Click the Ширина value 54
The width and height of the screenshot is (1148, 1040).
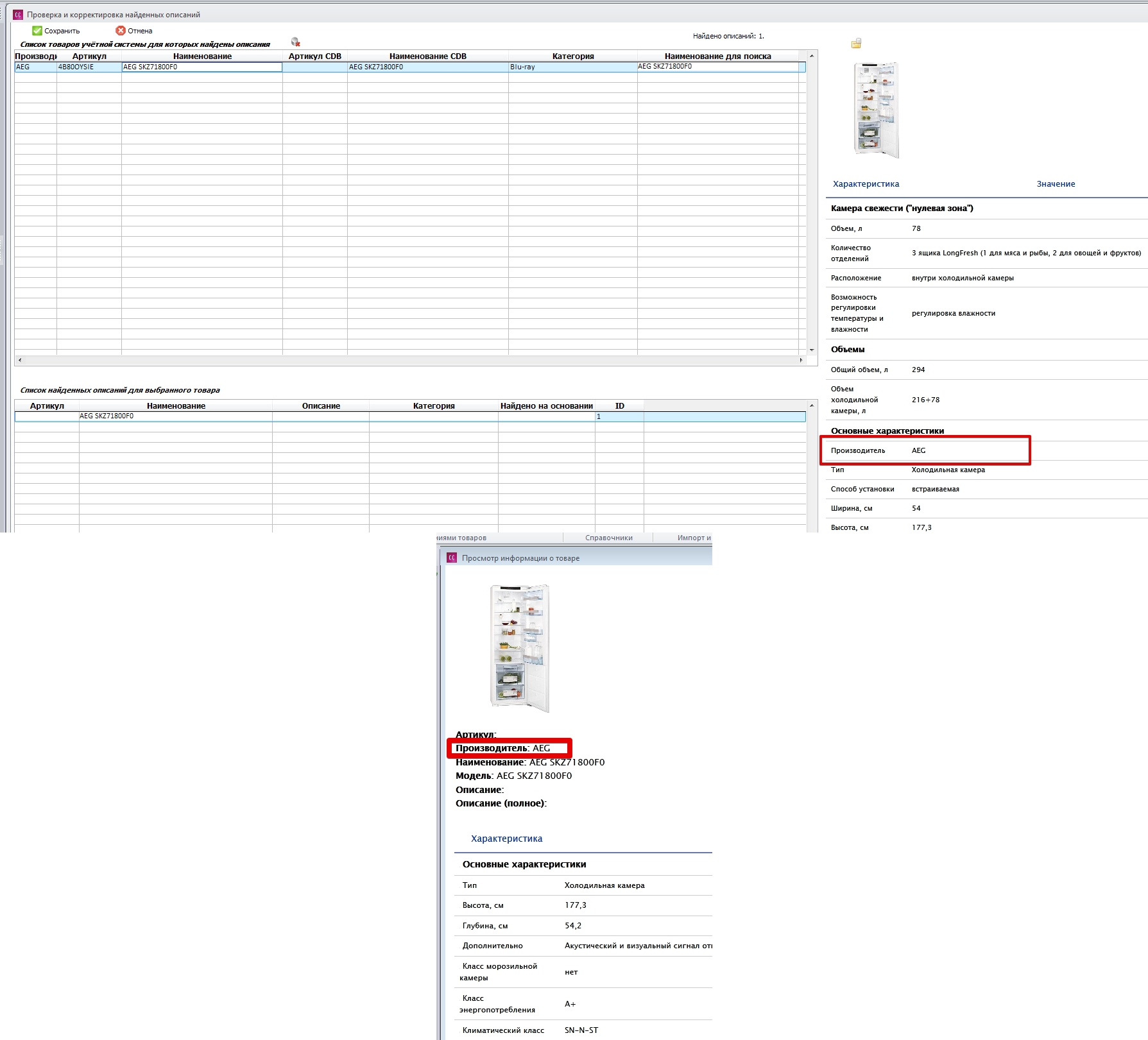(x=916, y=508)
